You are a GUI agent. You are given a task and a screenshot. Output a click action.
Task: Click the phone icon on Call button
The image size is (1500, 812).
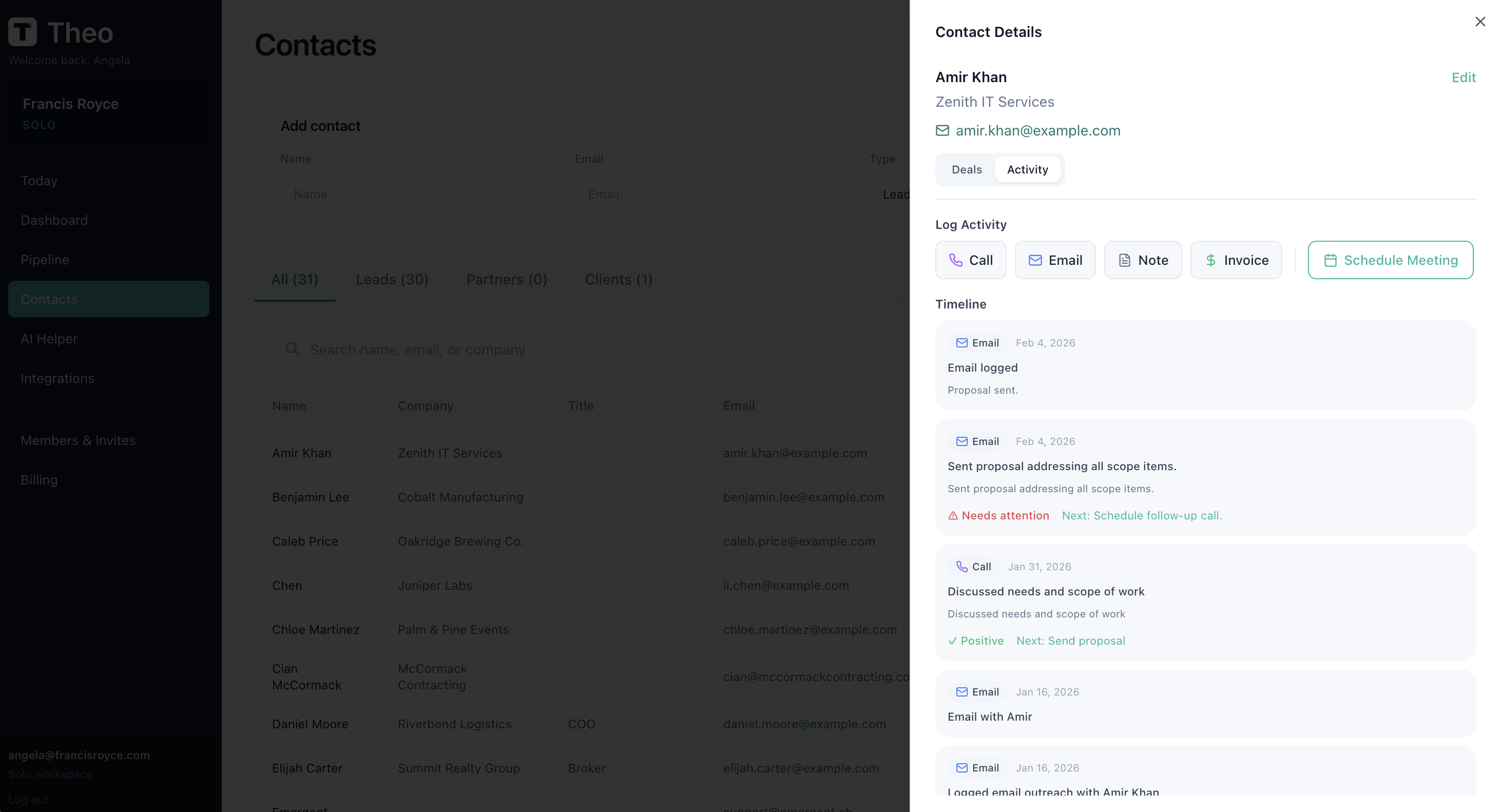955,260
